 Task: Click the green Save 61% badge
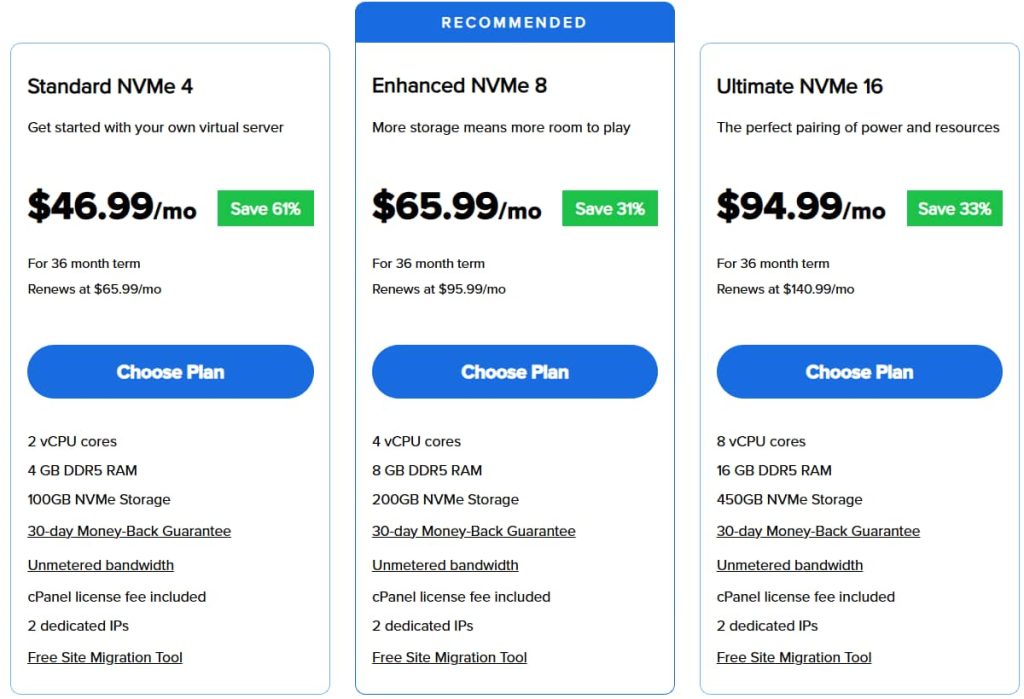265,208
